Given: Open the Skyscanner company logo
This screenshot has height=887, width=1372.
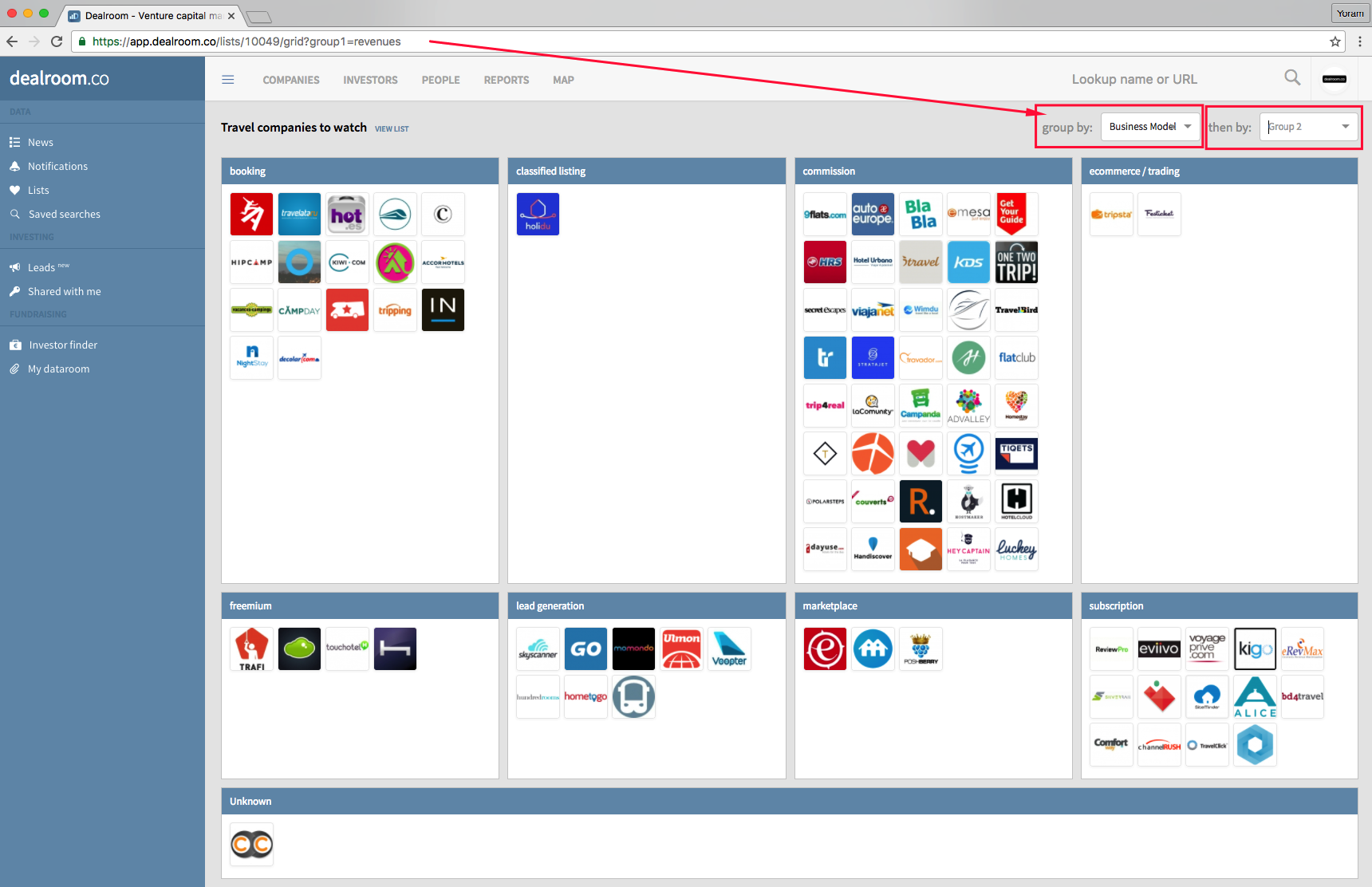Looking at the screenshot, I should coord(538,649).
